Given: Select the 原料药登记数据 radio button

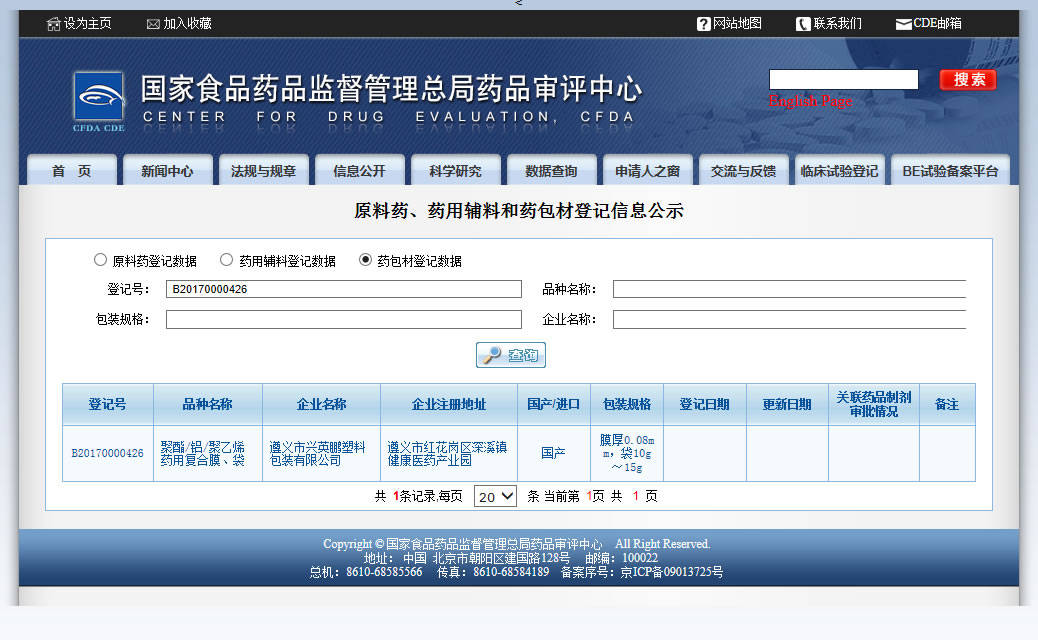Looking at the screenshot, I should coord(100,260).
